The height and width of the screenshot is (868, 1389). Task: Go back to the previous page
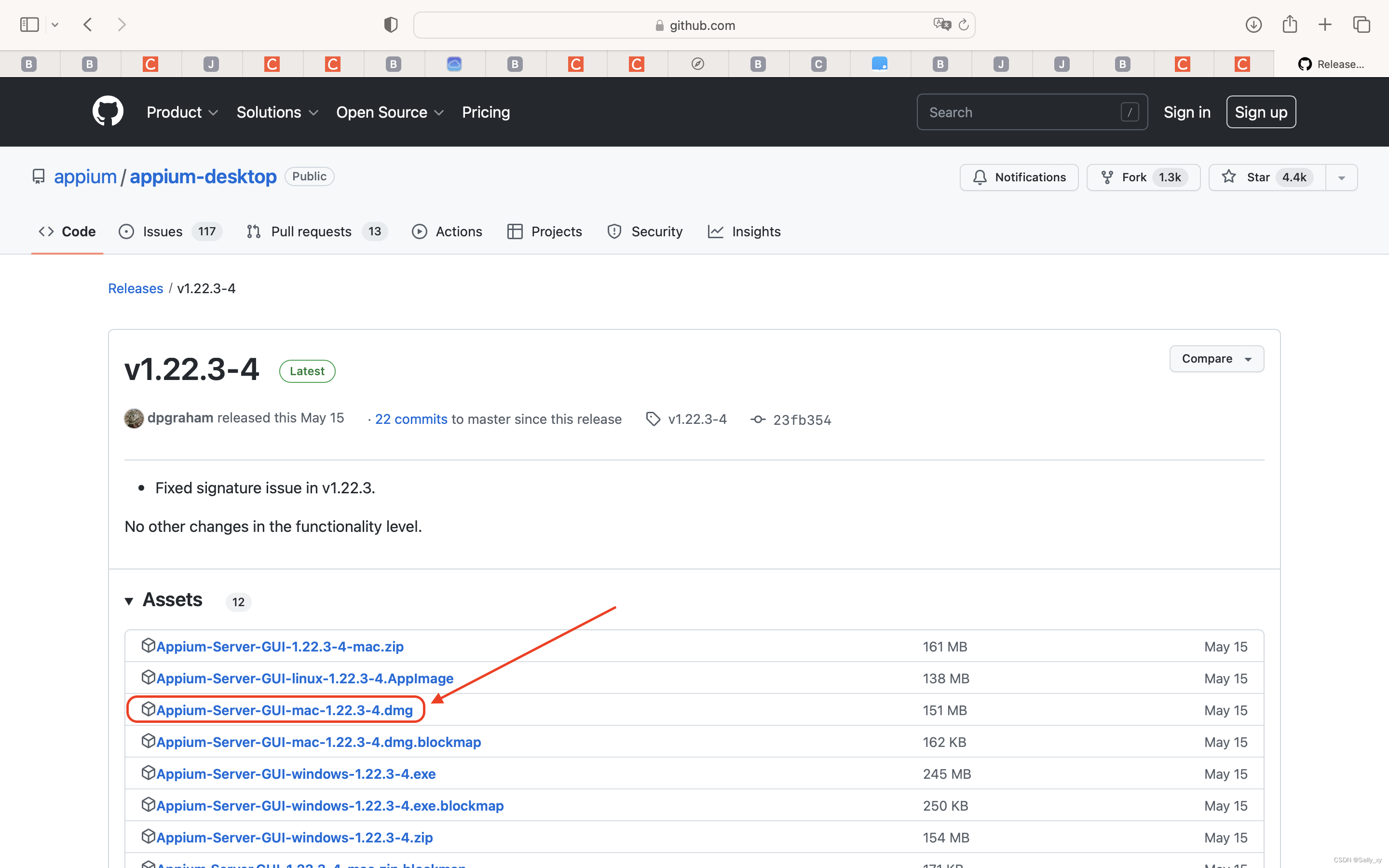pos(88,25)
